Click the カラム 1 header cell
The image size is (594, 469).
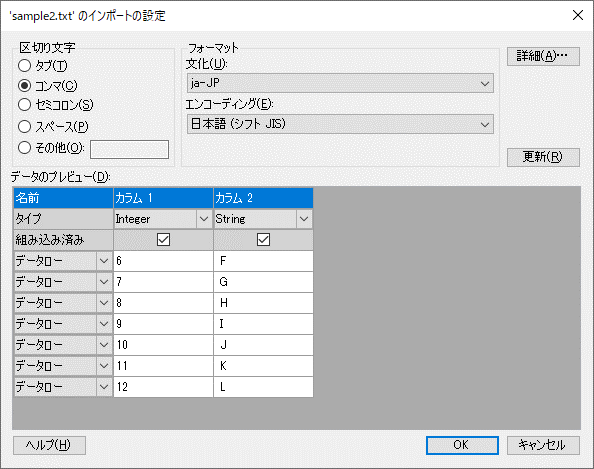pyautogui.click(x=163, y=198)
